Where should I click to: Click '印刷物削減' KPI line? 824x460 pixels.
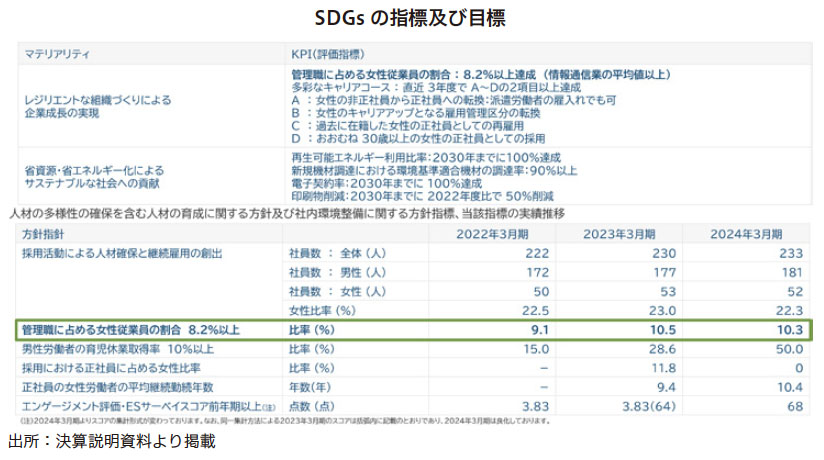423,196
